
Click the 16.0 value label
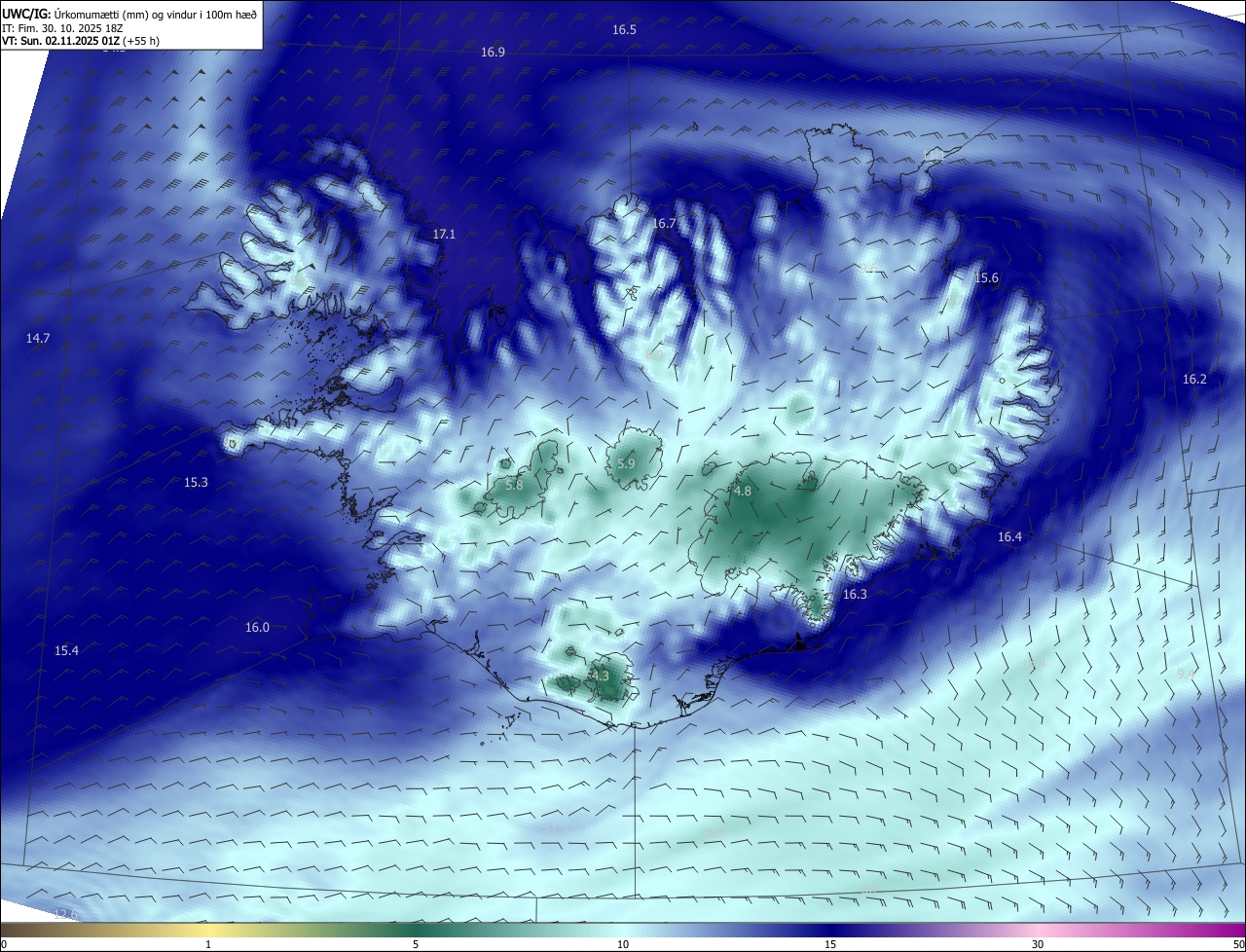pos(257,628)
